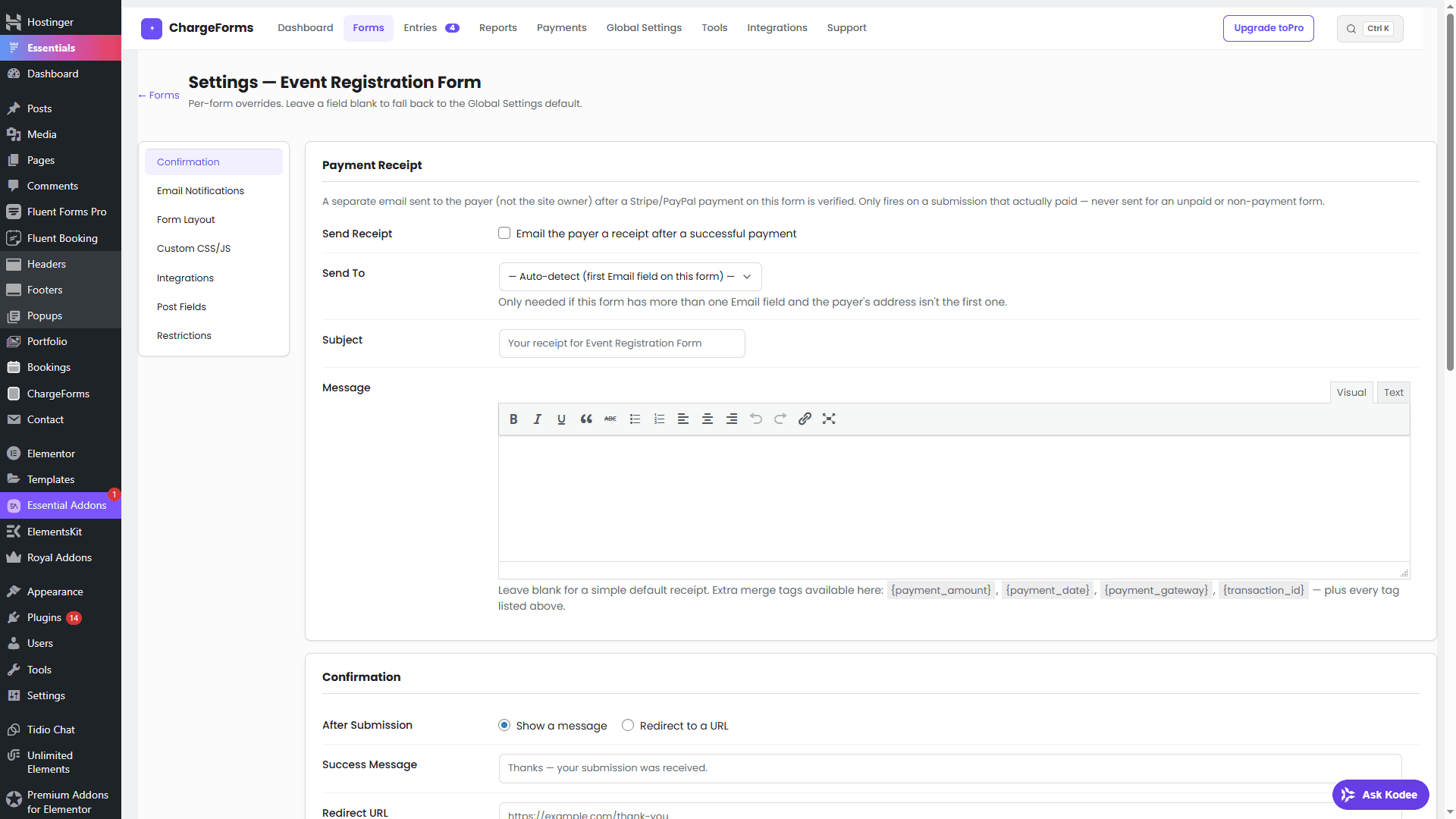Open fullscreen editor mode icon
Image resolution: width=1456 pixels, height=819 pixels.
[x=829, y=419]
